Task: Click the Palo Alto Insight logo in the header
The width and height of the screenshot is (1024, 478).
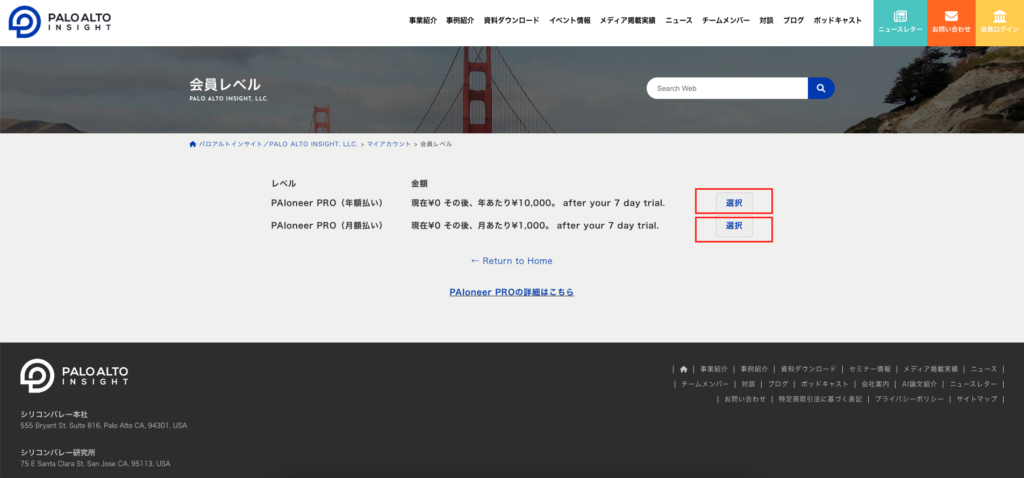Action: click(59, 21)
